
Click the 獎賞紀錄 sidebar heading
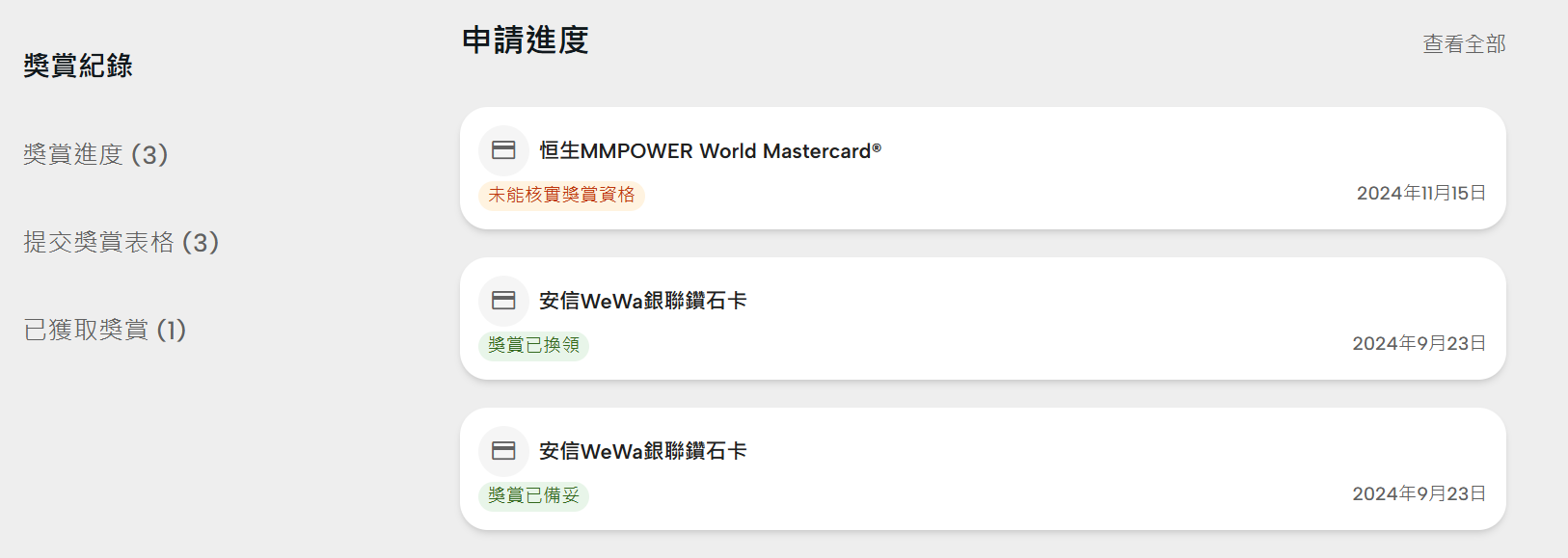[x=78, y=66]
